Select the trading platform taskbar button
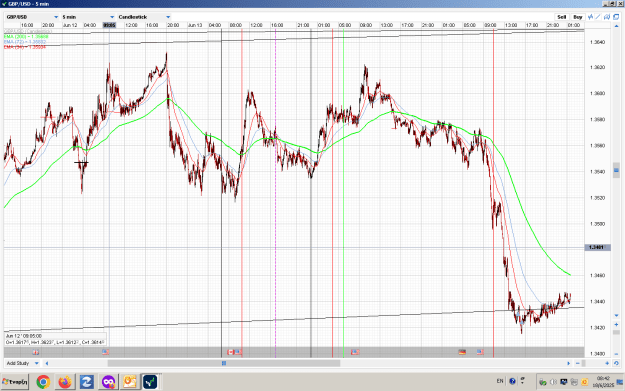The width and height of the screenshot is (625, 391). click(x=150, y=382)
